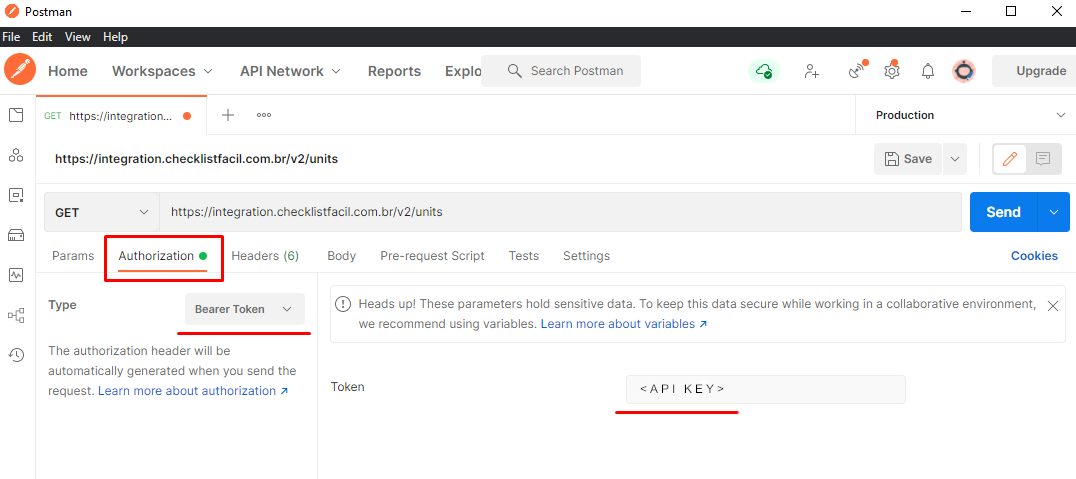Open the File menu
This screenshot has width=1076, height=479.
pos(11,37)
